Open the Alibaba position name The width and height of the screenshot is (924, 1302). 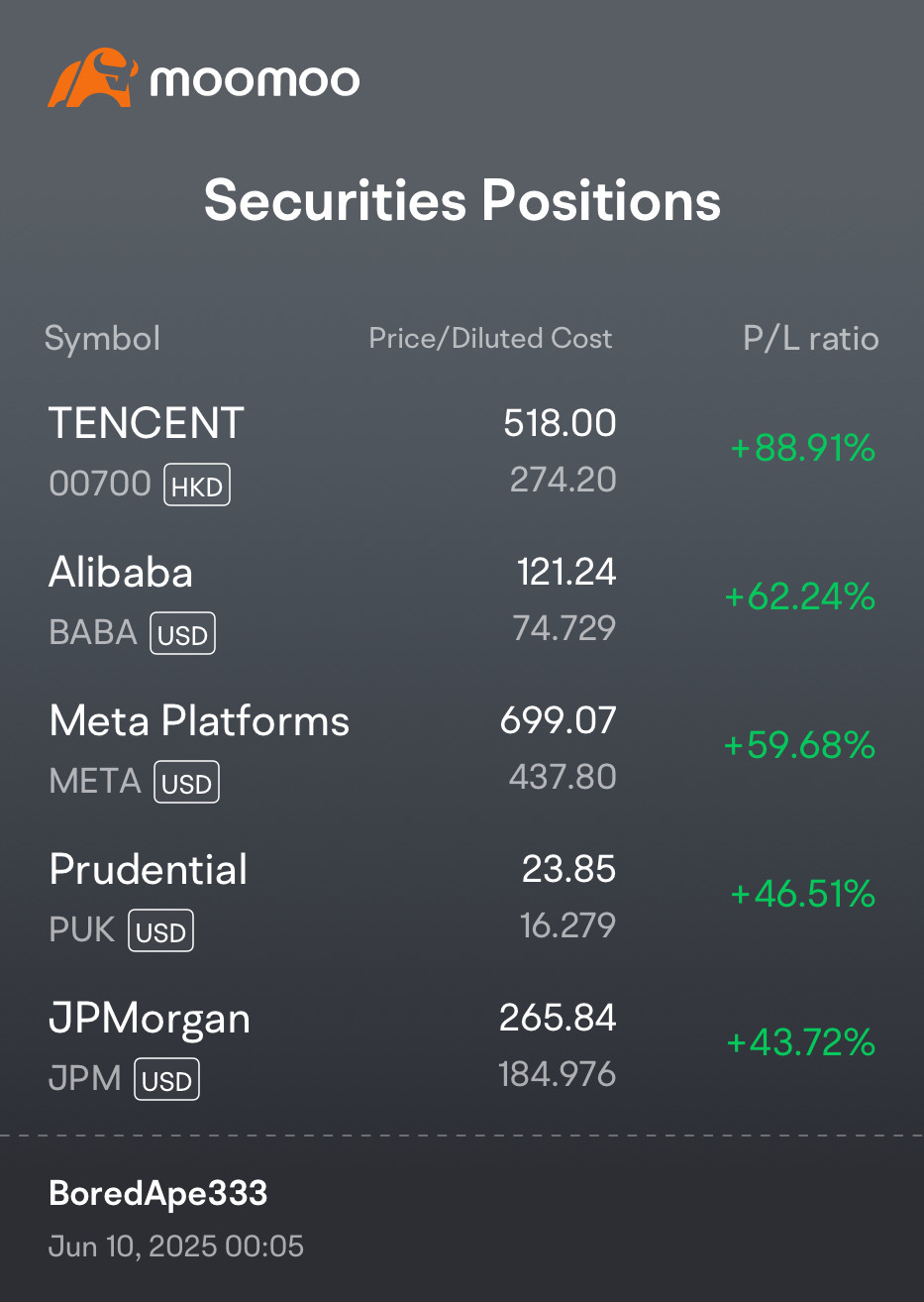pos(121,573)
